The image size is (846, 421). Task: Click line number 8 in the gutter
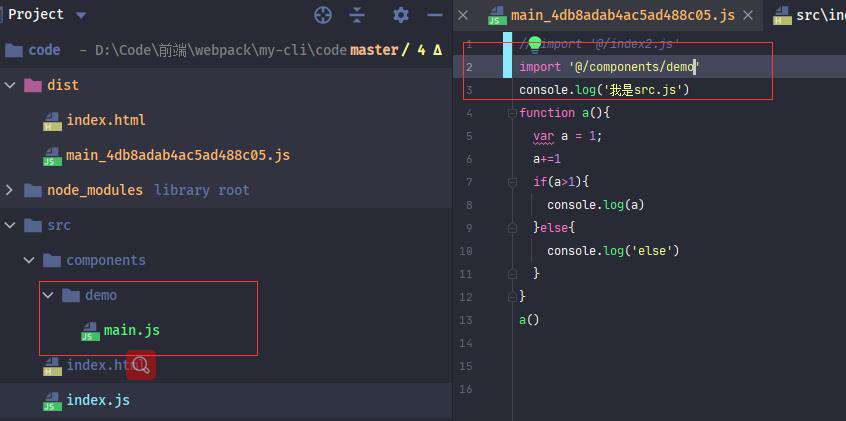coord(468,205)
